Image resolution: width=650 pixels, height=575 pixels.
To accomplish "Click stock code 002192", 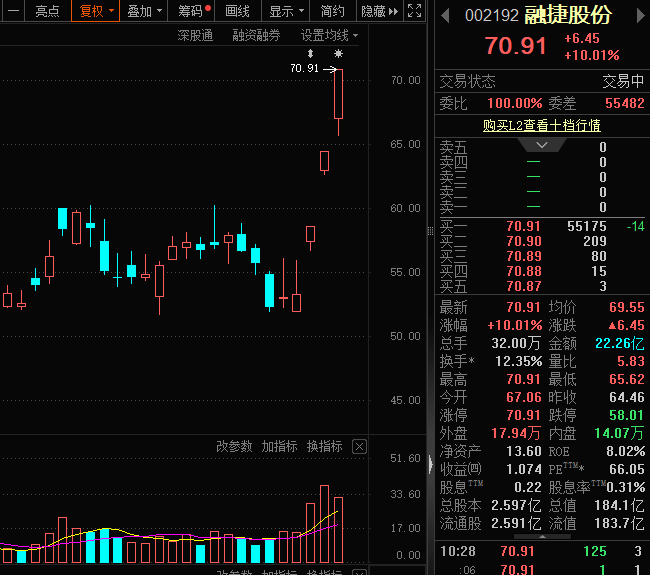I will pos(492,16).
